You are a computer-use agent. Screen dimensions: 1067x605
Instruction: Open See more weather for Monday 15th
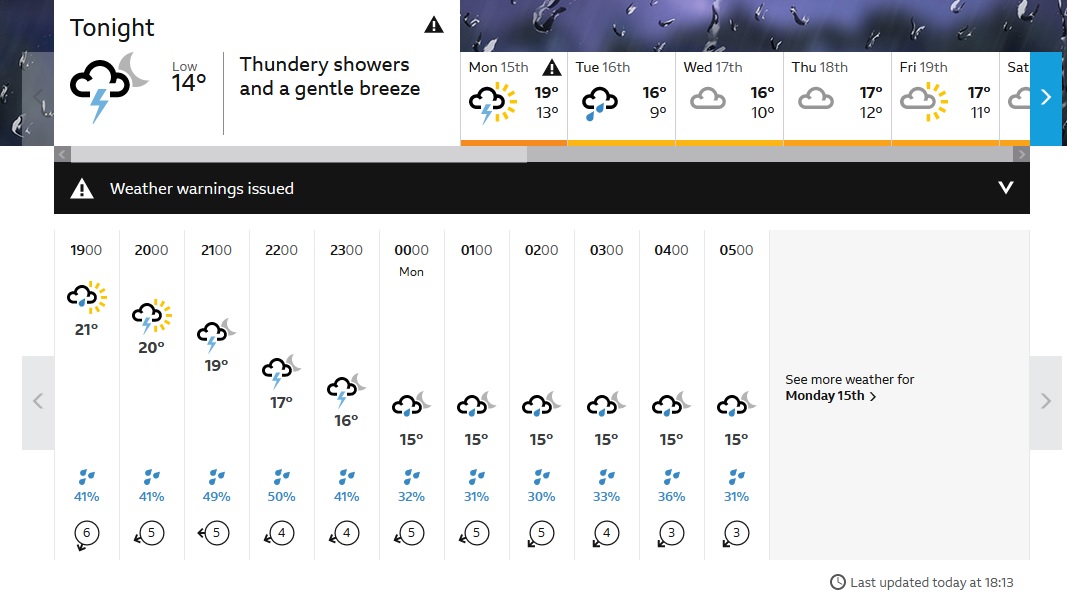[x=849, y=388]
